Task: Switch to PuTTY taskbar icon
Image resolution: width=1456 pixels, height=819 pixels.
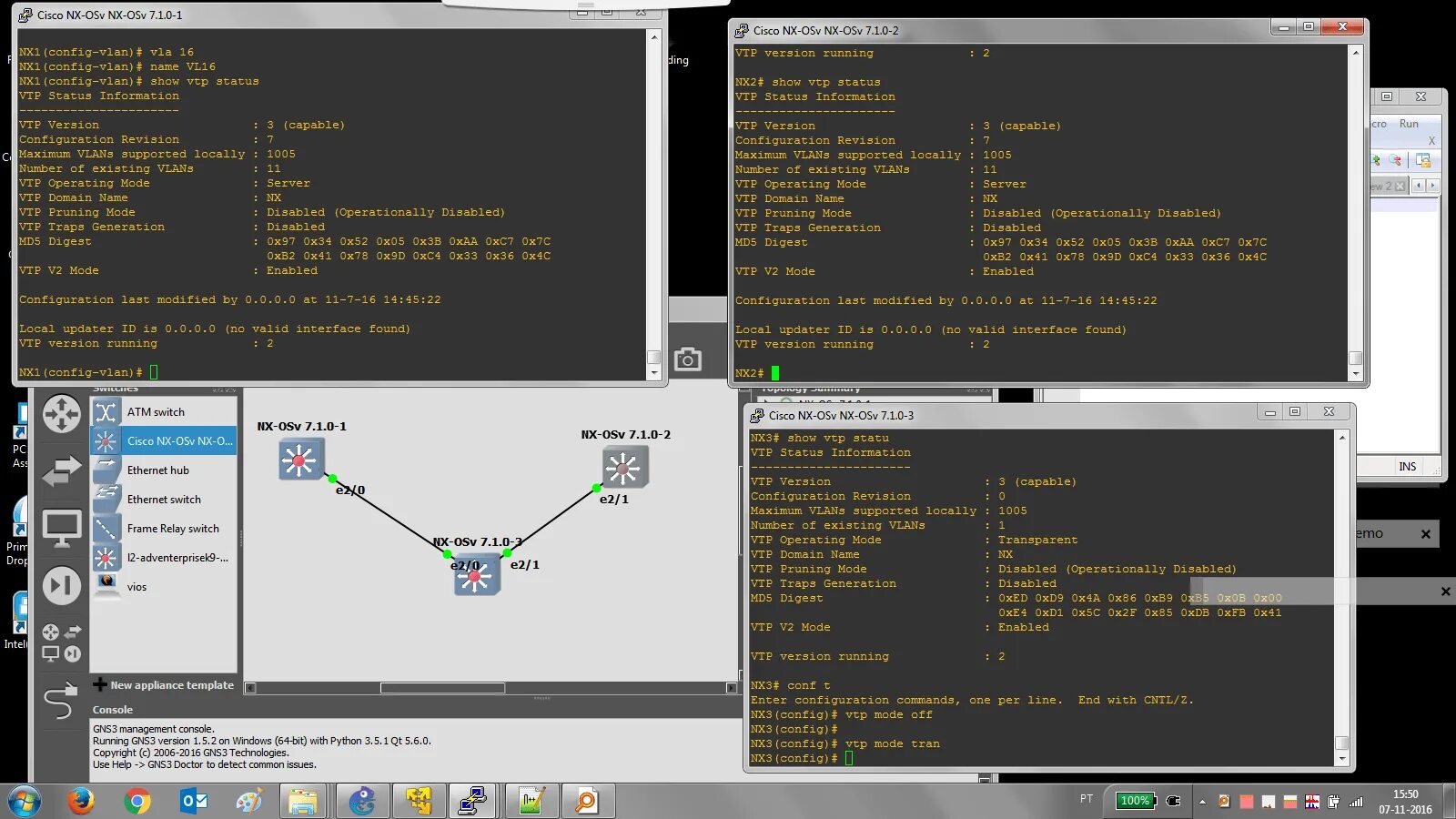Action: 472,802
